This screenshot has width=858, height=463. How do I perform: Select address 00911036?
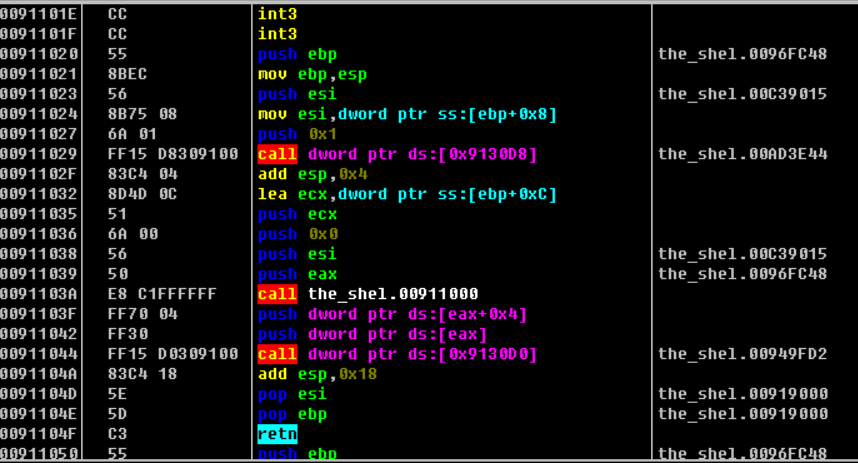[x=39, y=234]
